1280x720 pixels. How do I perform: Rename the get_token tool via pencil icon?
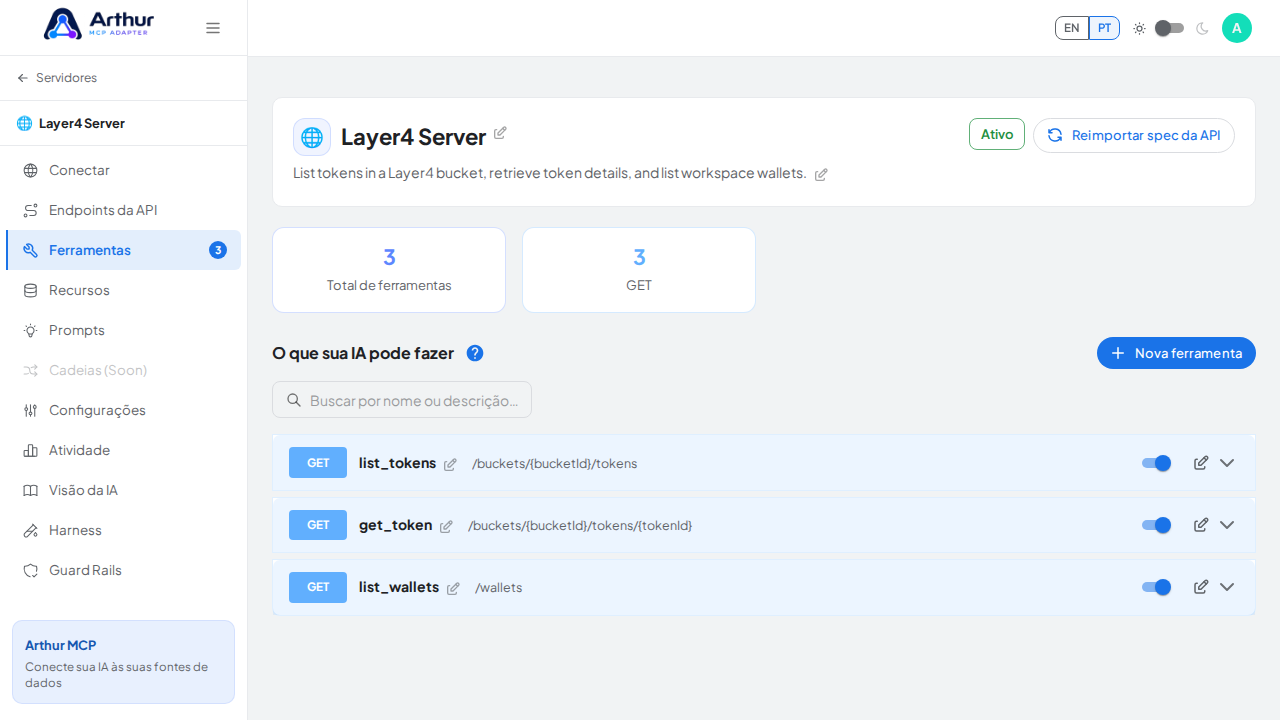click(446, 526)
